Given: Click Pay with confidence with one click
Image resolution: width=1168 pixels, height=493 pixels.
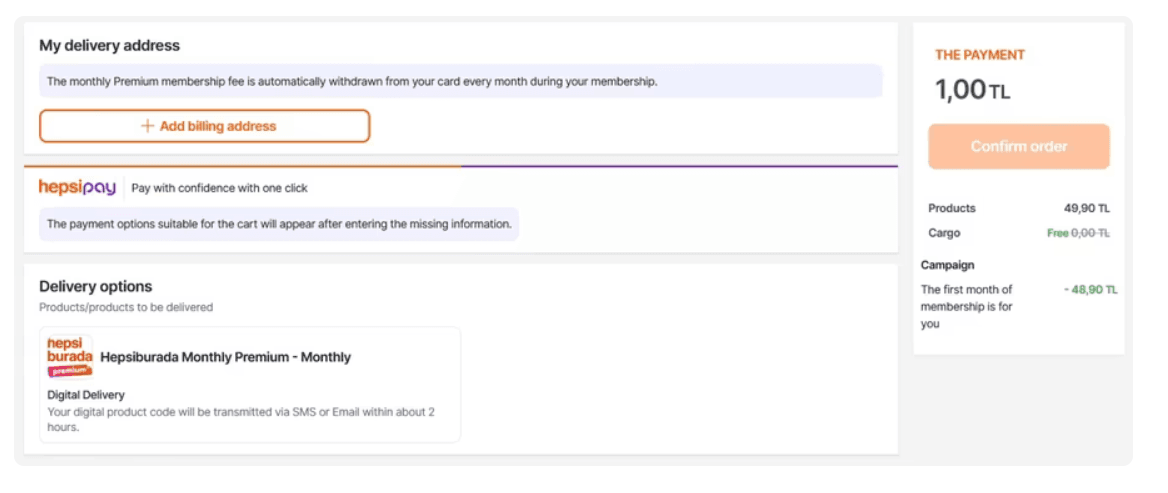Looking at the screenshot, I should click(220, 188).
